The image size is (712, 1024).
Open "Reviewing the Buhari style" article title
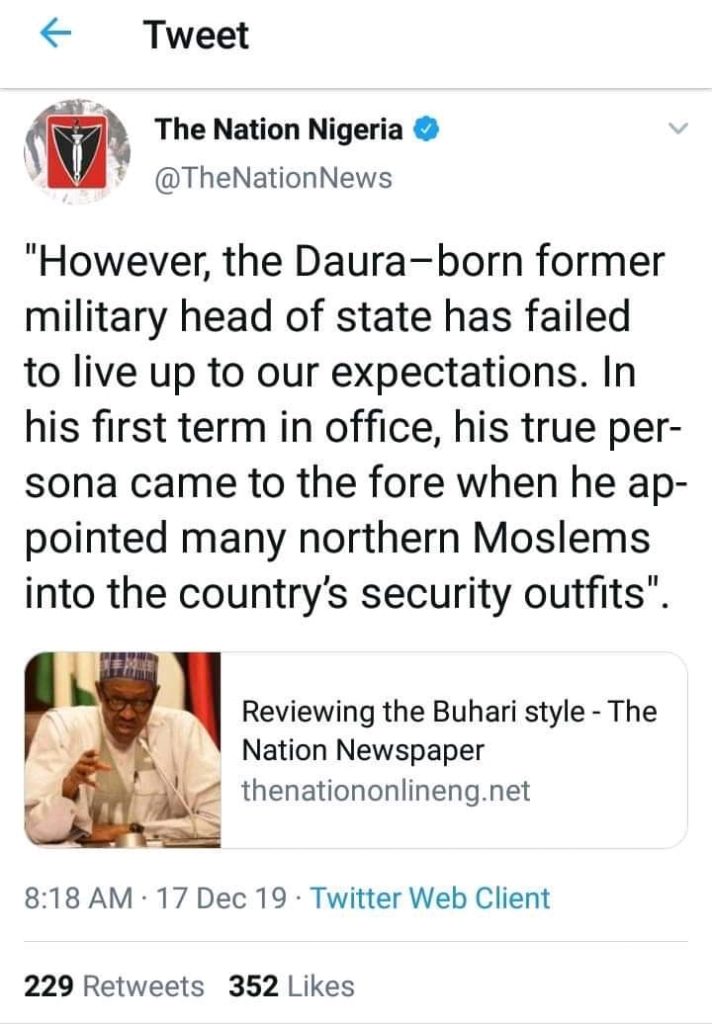(x=447, y=713)
